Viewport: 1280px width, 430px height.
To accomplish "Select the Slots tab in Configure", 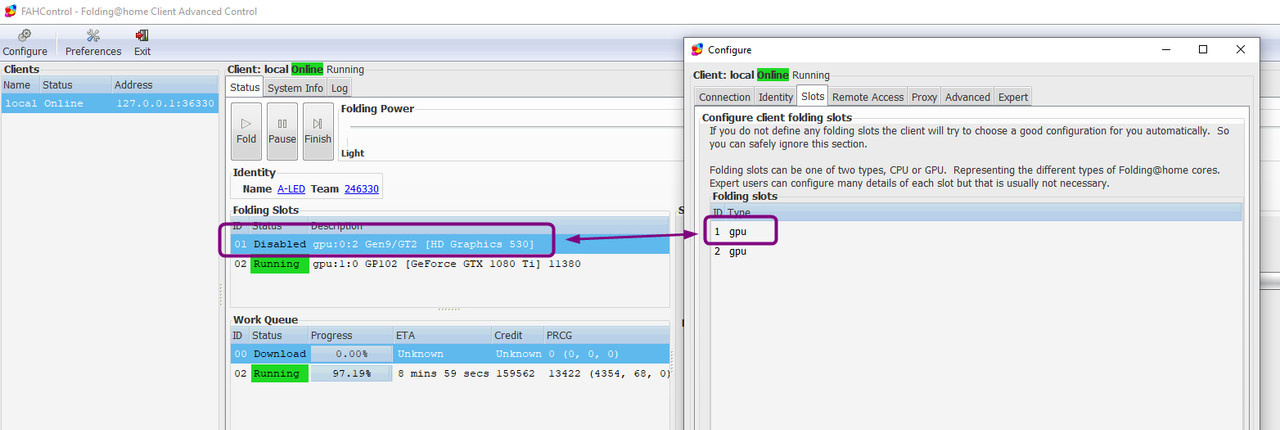I will click(812, 96).
